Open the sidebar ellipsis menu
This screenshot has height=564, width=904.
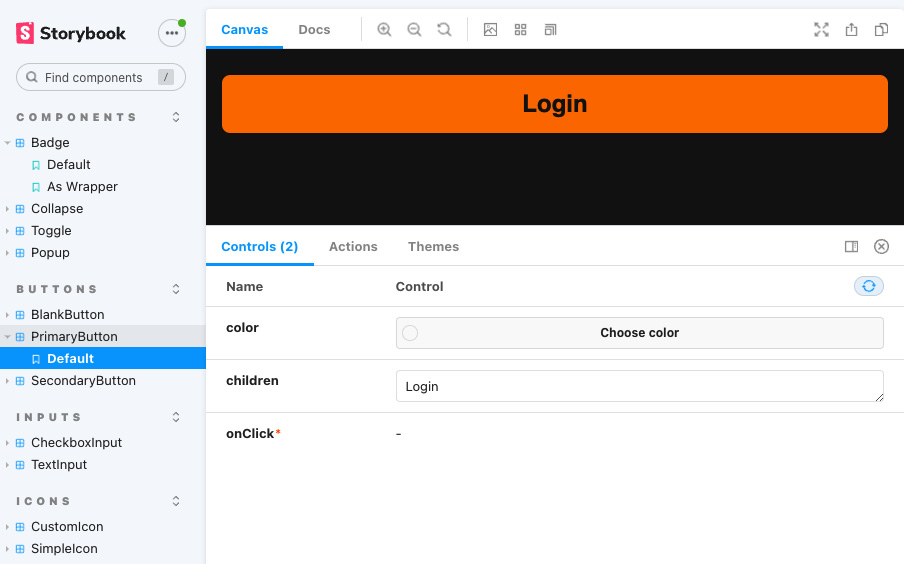pos(172,33)
